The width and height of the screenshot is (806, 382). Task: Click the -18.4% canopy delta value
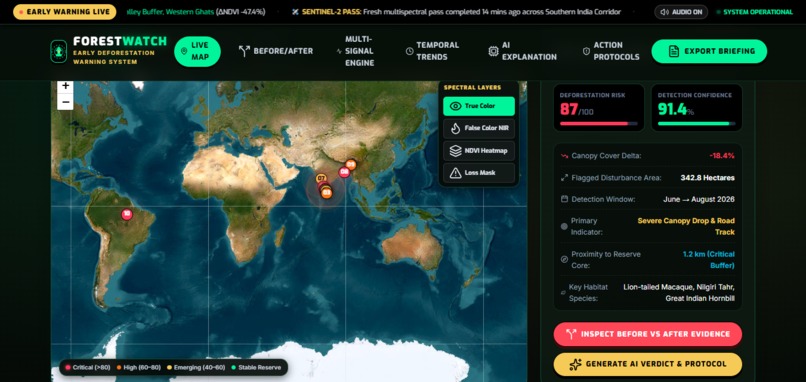[x=722, y=156]
